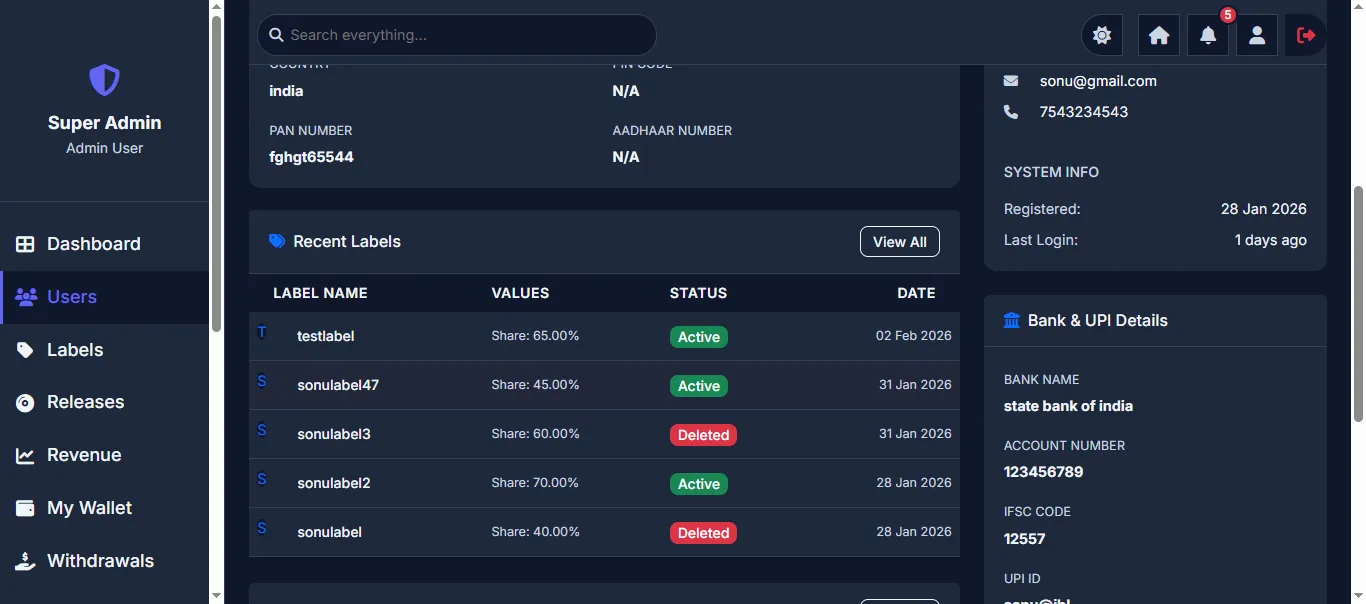Image resolution: width=1366 pixels, height=604 pixels.
Task: Click the LABEL NAME column header
Action: pos(320,293)
